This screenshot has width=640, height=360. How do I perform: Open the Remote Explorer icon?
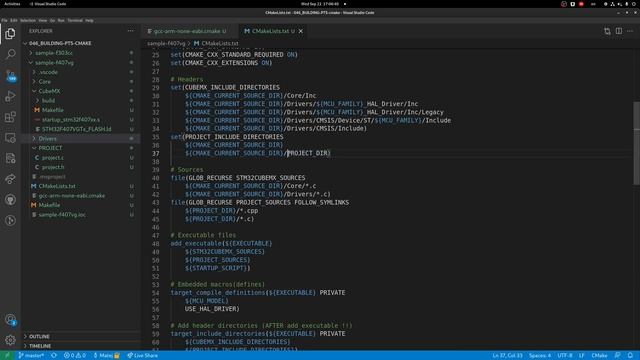(10, 138)
